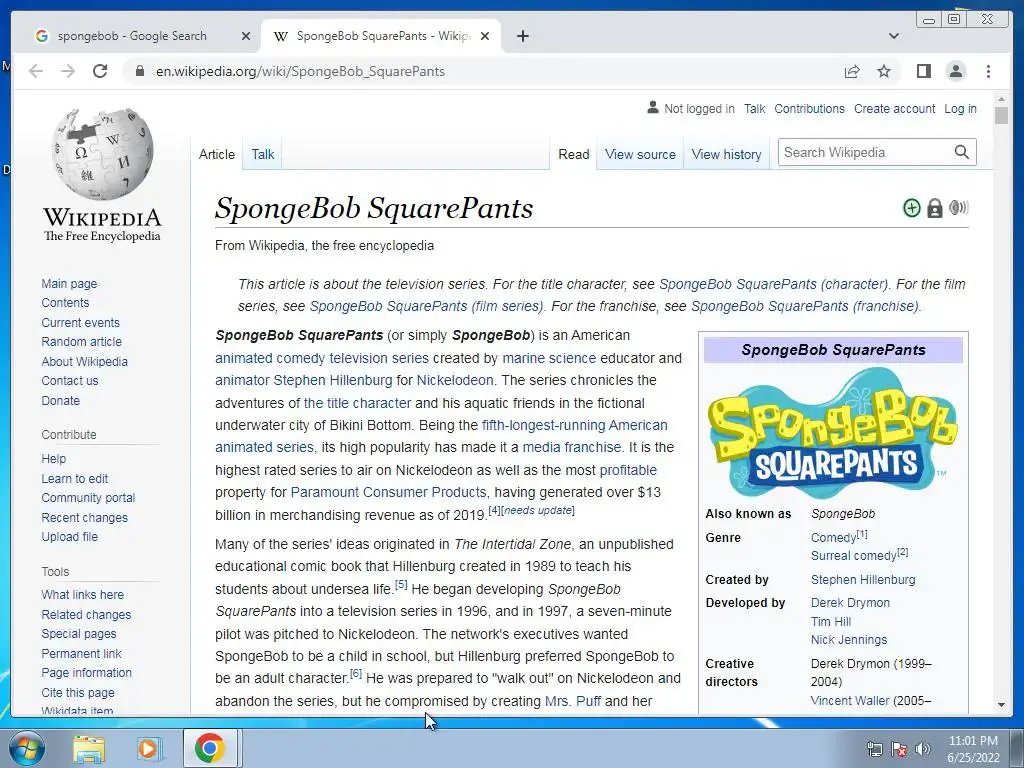This screenshot has width=1024, height=768.
Task: Close the spongebob Google Search tab
Action: pos(246,36)
